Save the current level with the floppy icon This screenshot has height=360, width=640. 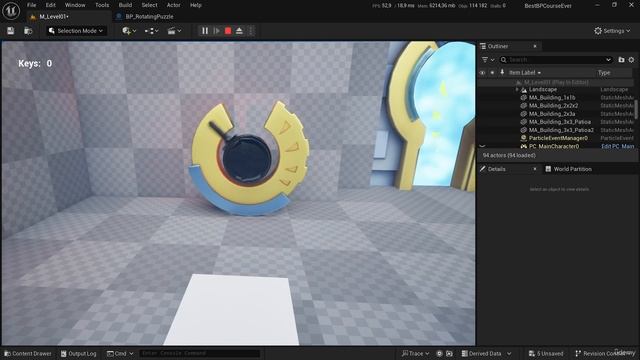tap(11, 31)
